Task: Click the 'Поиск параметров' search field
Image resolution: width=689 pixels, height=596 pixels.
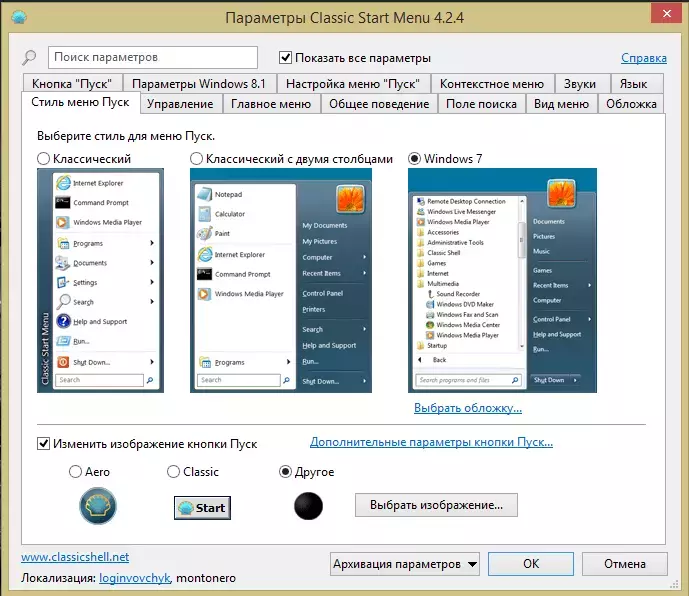Action: click(x=153, y=58)
